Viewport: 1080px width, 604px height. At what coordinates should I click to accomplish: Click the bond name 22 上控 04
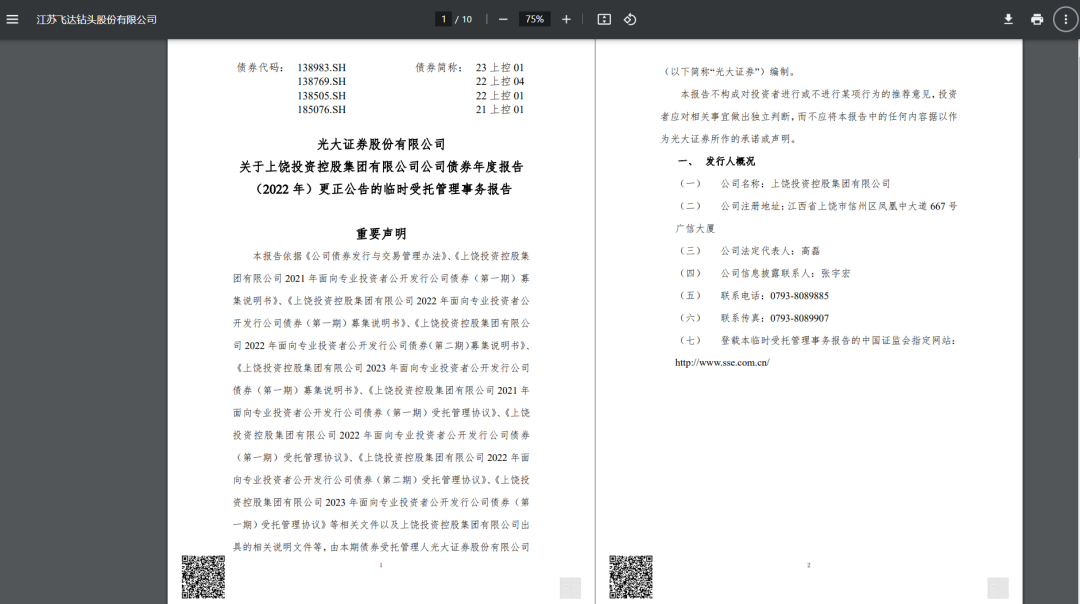500,81
